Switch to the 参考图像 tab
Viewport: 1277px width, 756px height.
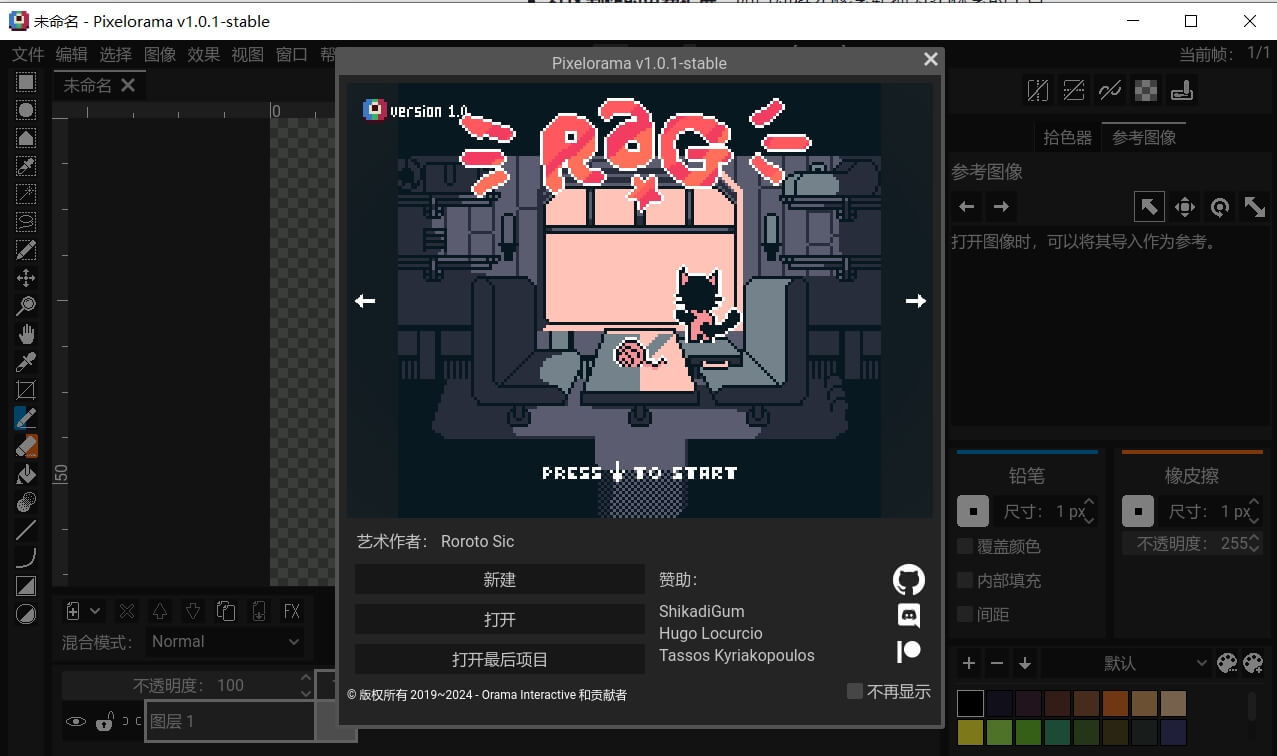[1144, 138]
